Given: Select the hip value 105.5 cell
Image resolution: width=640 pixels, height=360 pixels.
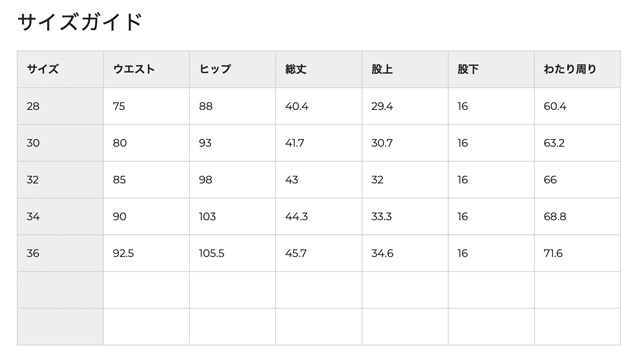Looking at the screenshot, I should click(x=233, y=253).
